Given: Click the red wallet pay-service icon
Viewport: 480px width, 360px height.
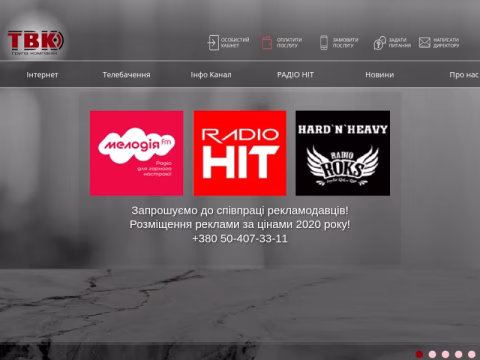Looking at the screenshot, I should [x=267, y=43].
